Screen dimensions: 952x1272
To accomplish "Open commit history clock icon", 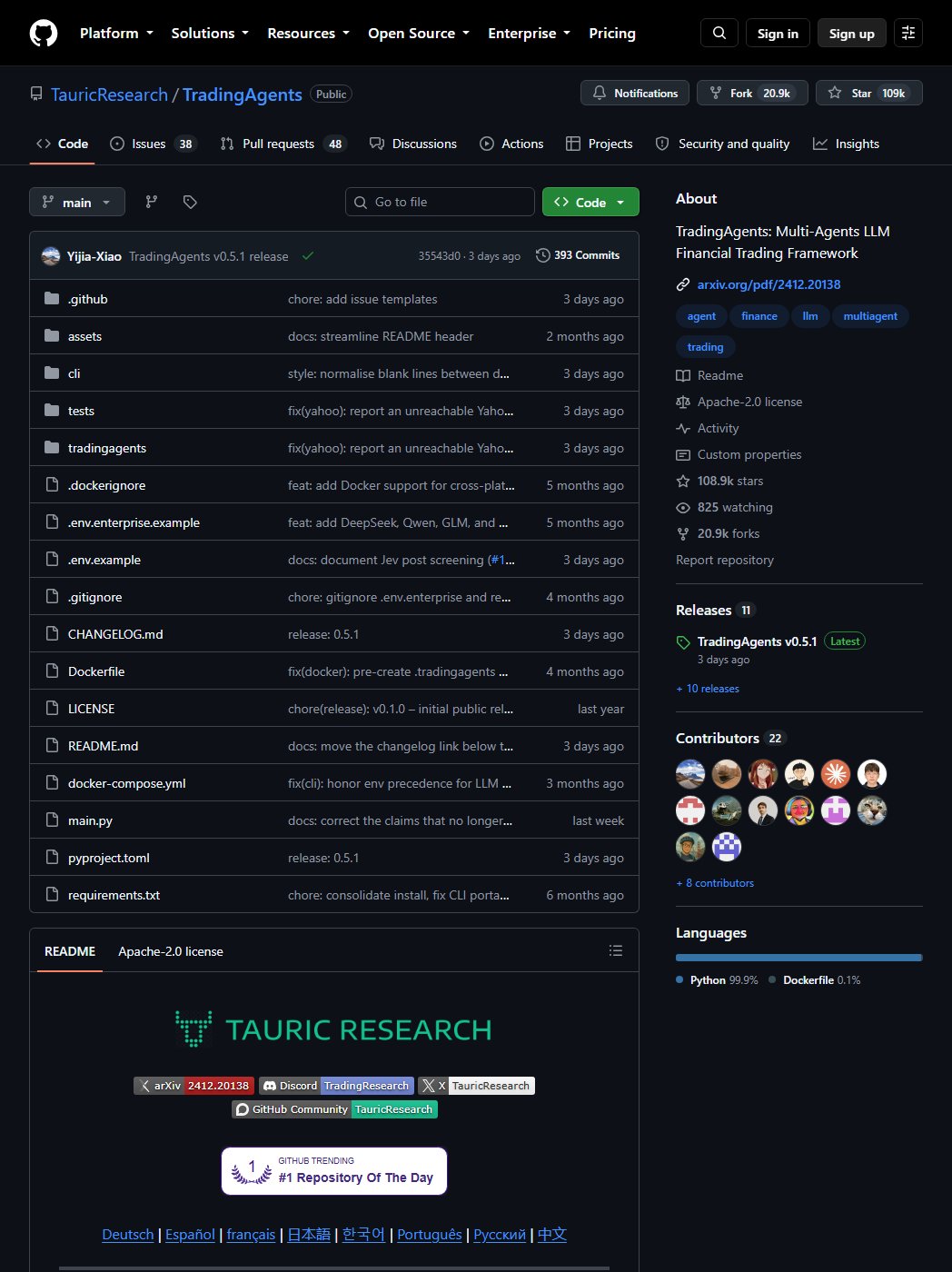I will click(543, 255).
